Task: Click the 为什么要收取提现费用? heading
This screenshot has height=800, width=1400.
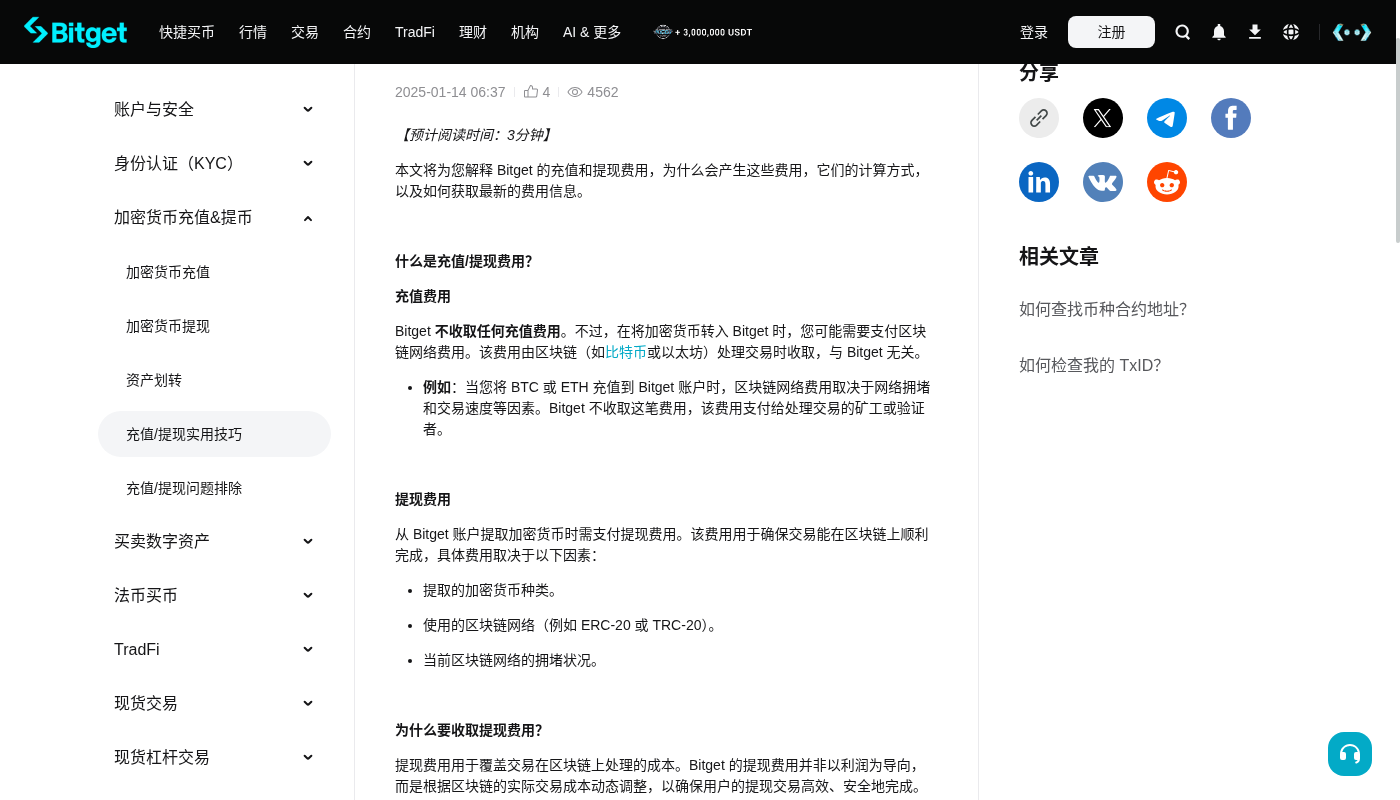Action: click(x=469, y=730)
